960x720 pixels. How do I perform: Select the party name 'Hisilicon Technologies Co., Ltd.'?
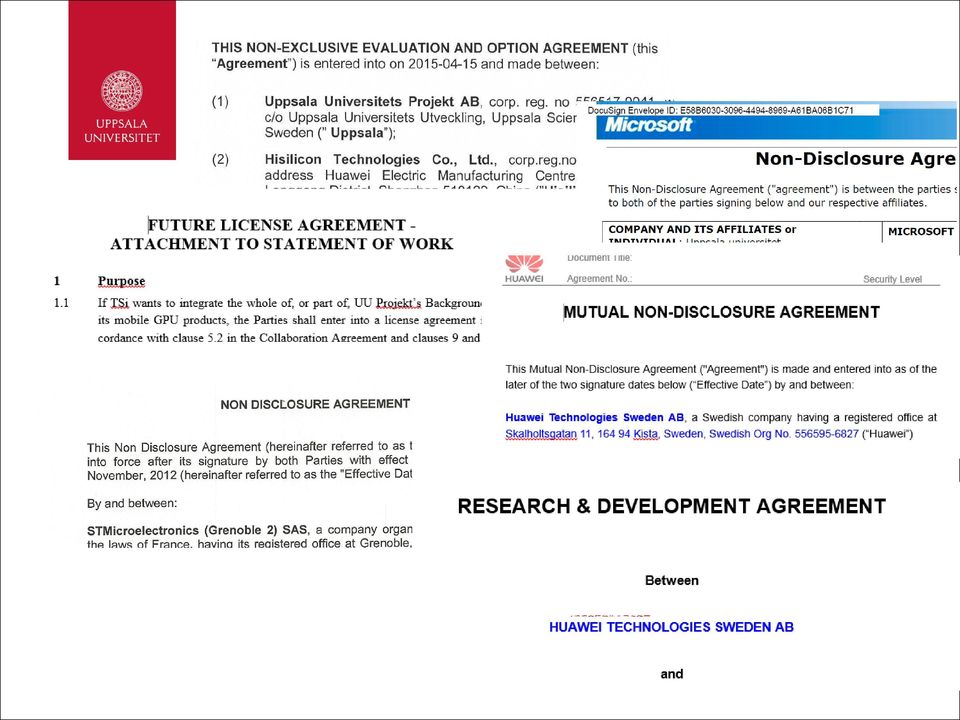point(380,160)
